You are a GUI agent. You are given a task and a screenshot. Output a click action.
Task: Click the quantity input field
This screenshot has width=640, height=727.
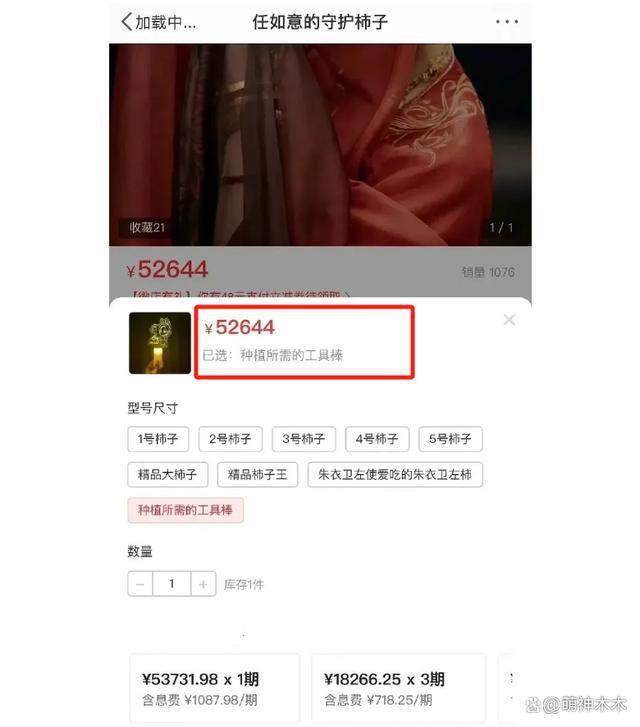(172, 584)
